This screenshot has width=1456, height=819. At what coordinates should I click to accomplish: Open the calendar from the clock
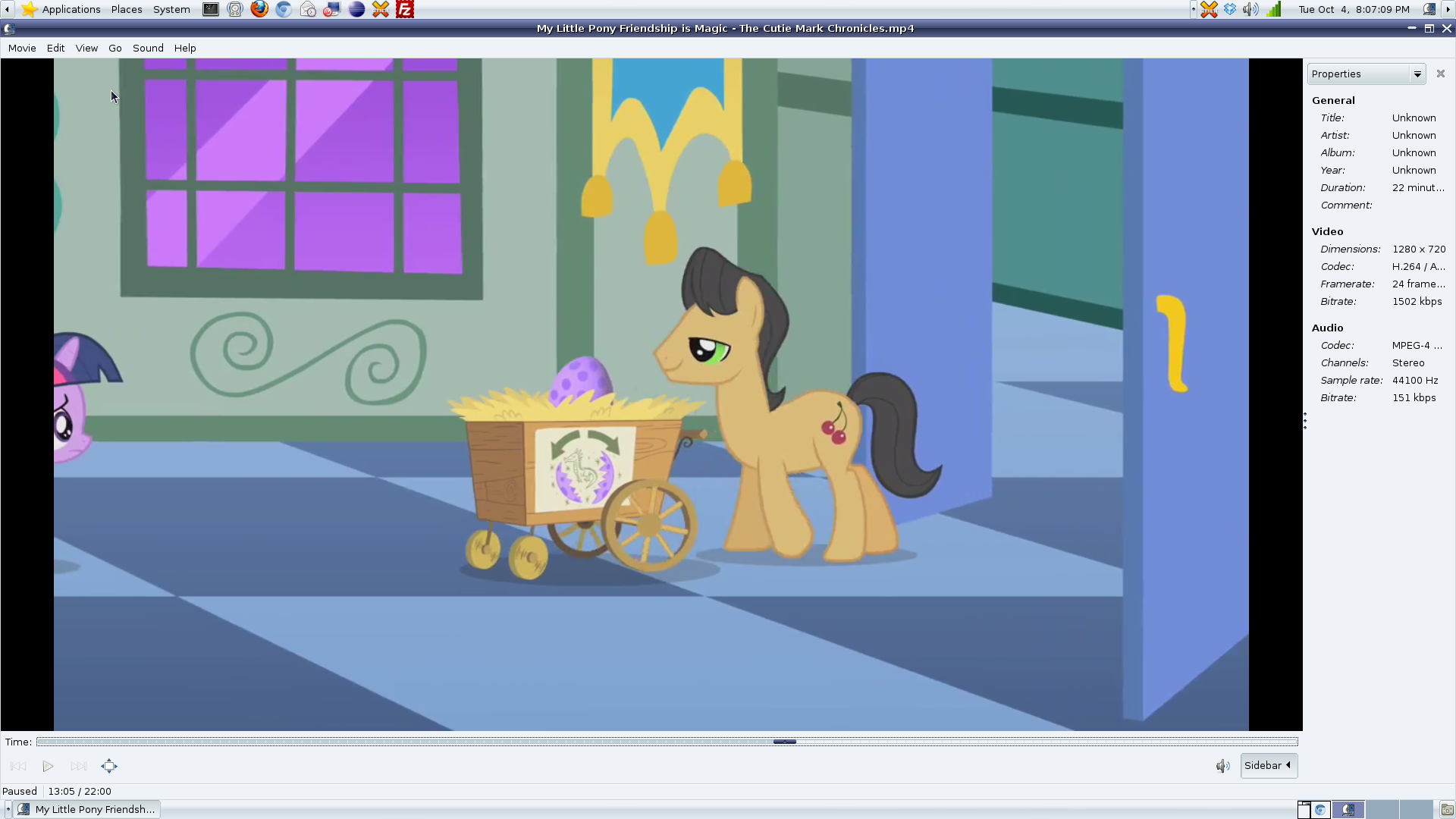click(1354, 9)
